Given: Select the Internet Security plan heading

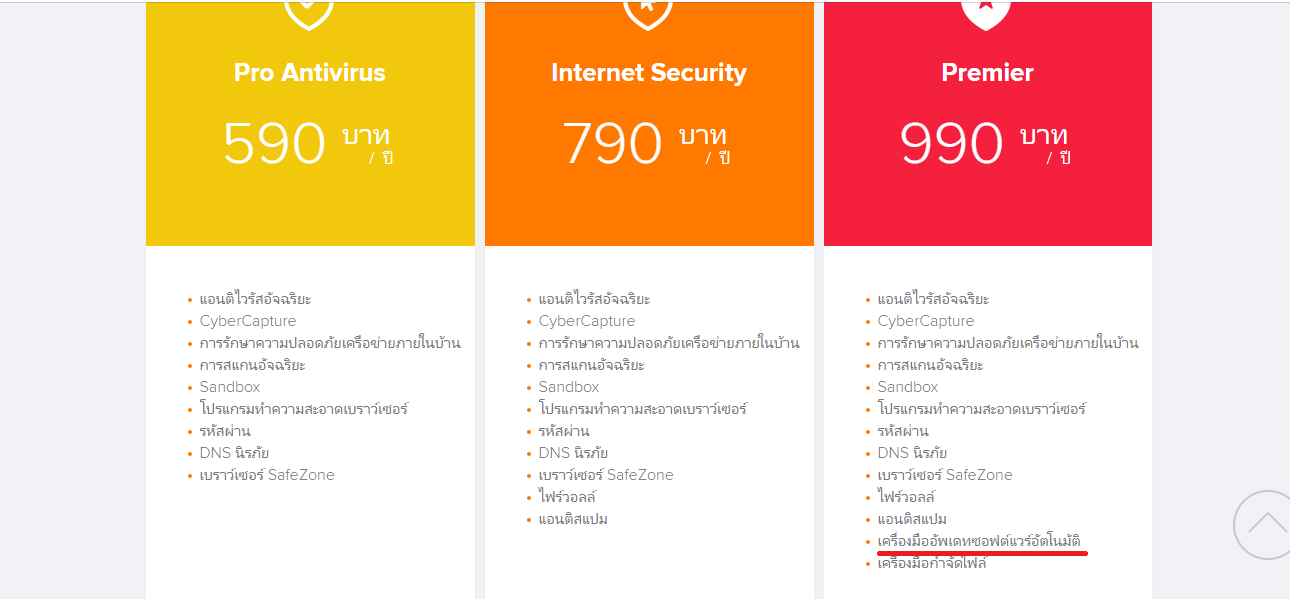Looking at the screenshot, I should 648,72.
